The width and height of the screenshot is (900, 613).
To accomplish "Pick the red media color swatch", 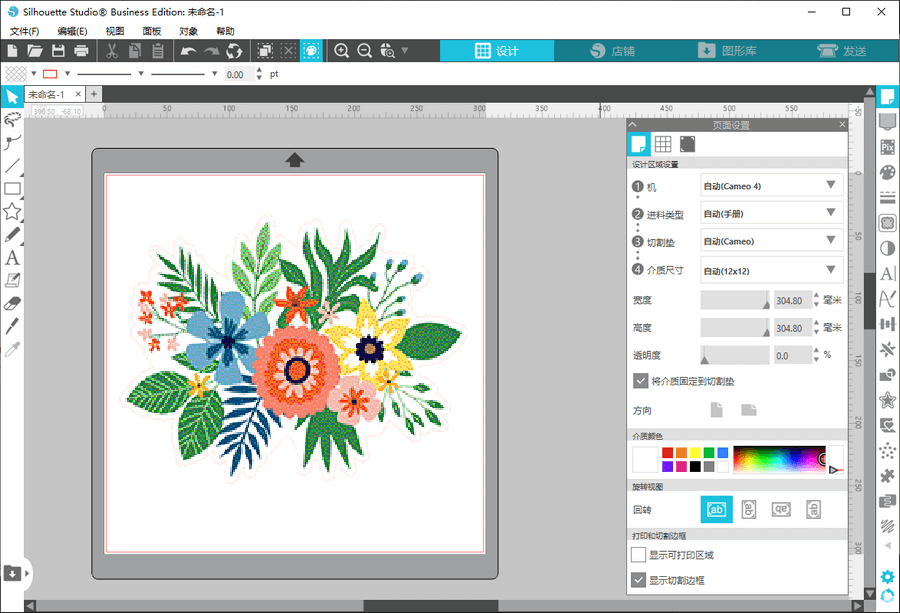I will pos(667,453).
